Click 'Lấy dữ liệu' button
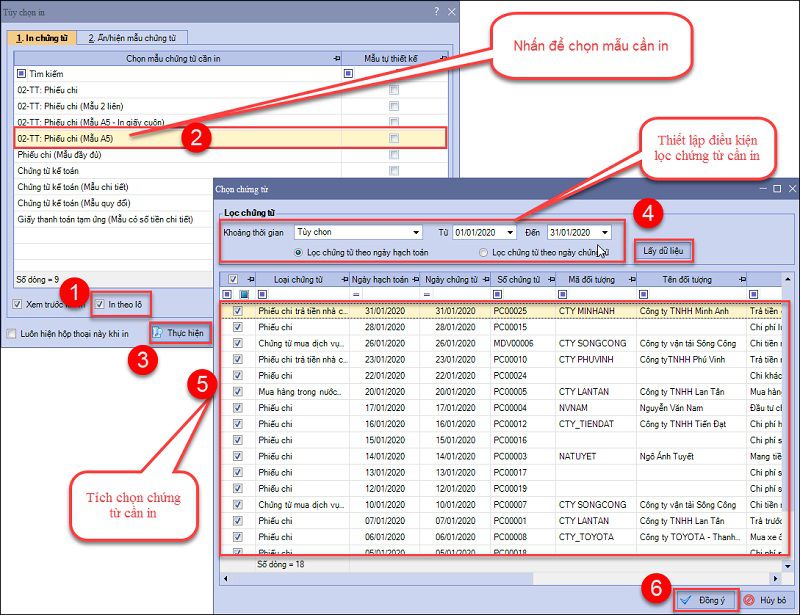 pyautogui.click(x=663, y=251)
